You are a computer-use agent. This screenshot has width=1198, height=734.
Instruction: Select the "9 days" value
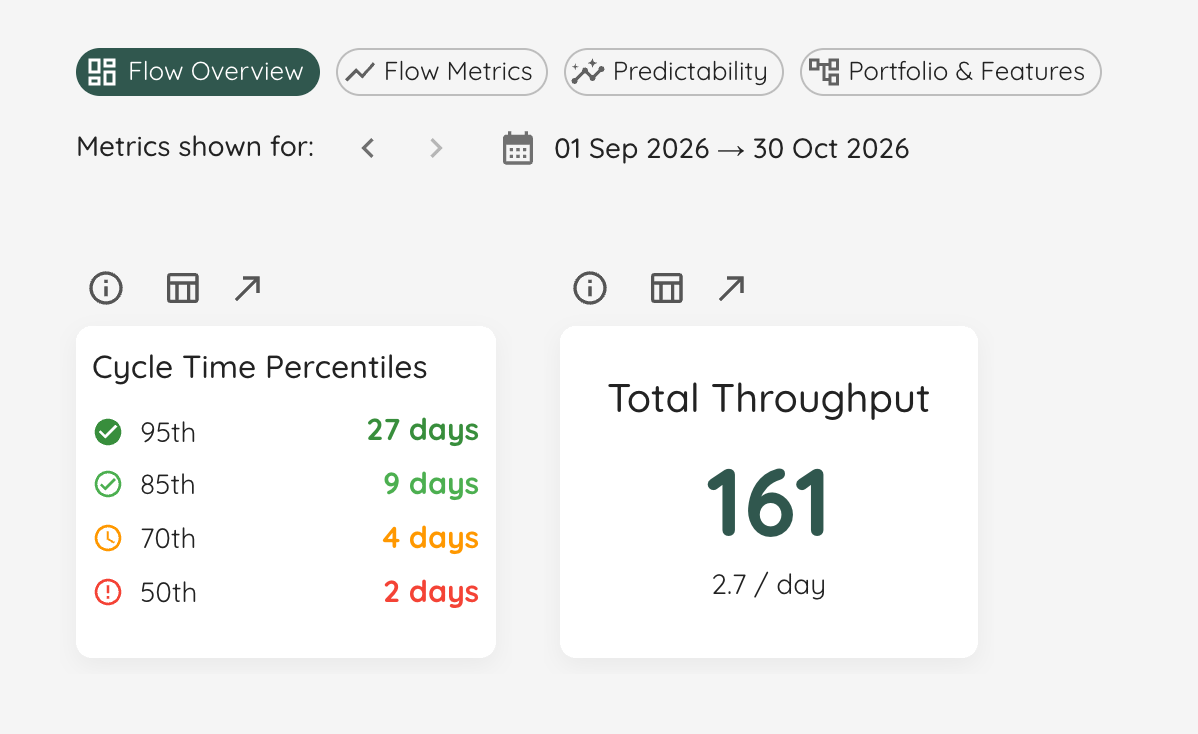coord(431,483)
